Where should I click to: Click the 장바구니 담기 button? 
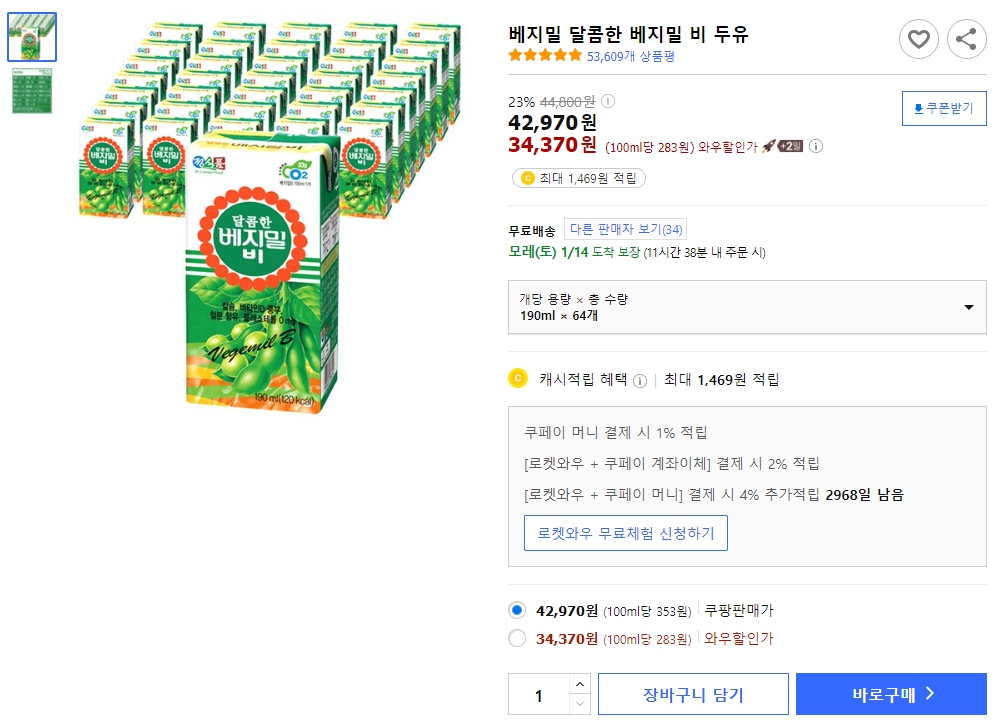click(693, 693)
